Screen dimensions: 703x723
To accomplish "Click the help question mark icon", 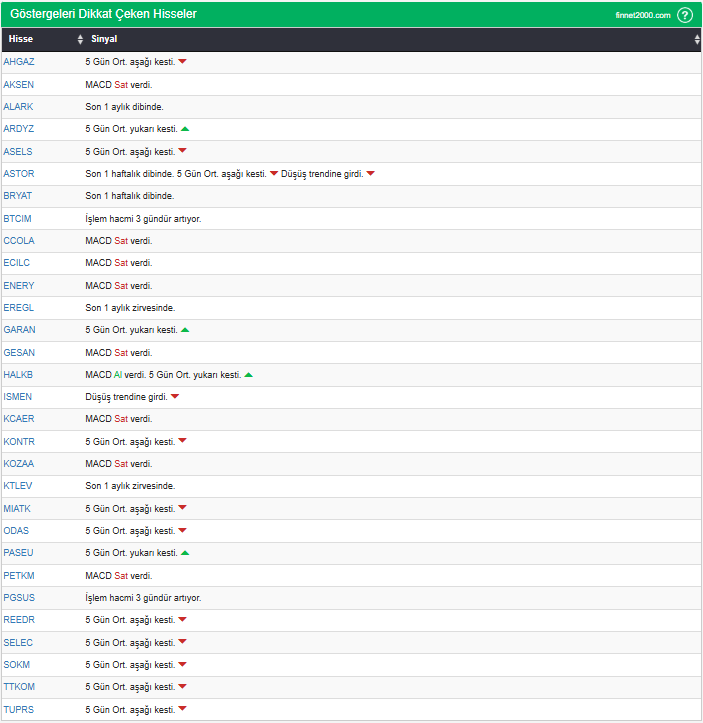I will [684, 15].
